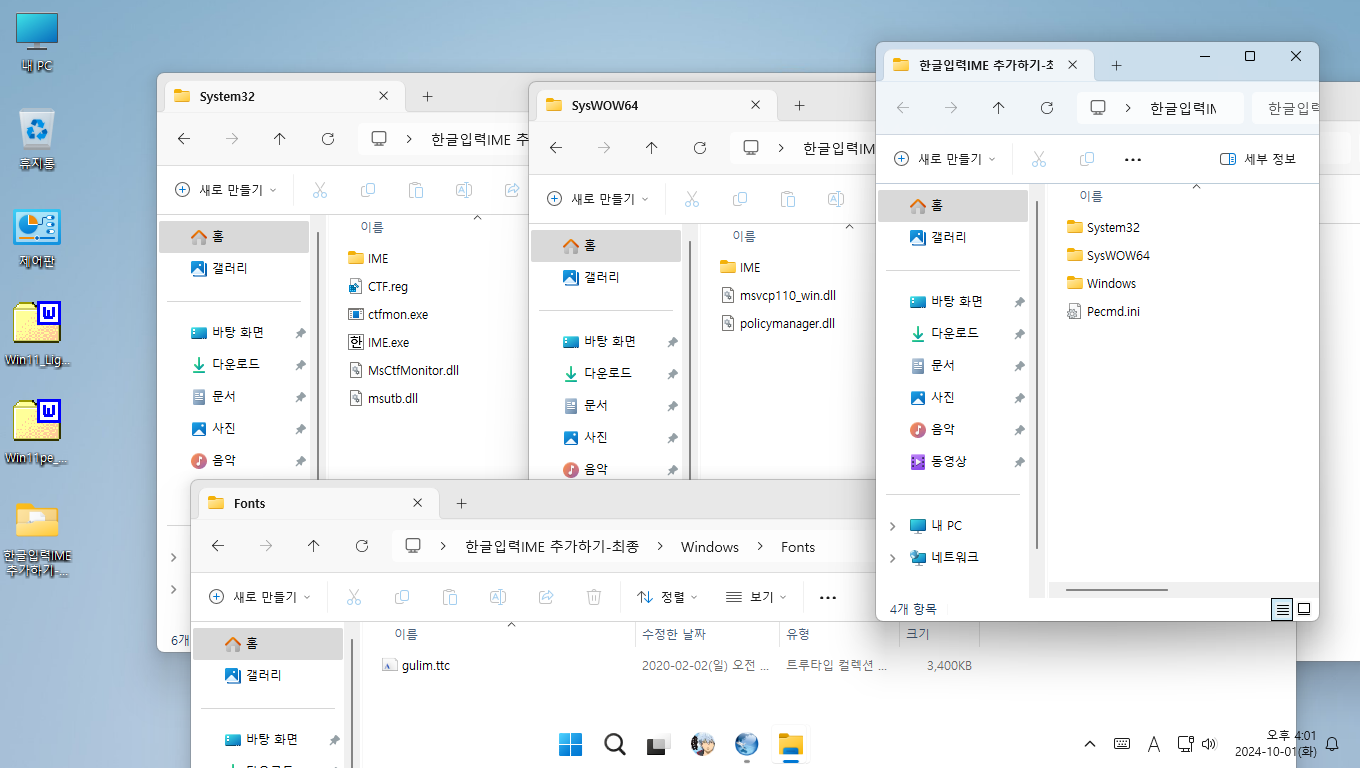Click the copy icon in SysWOW64 toolbar
This screenshot has height=768, width=1360.
740,199
